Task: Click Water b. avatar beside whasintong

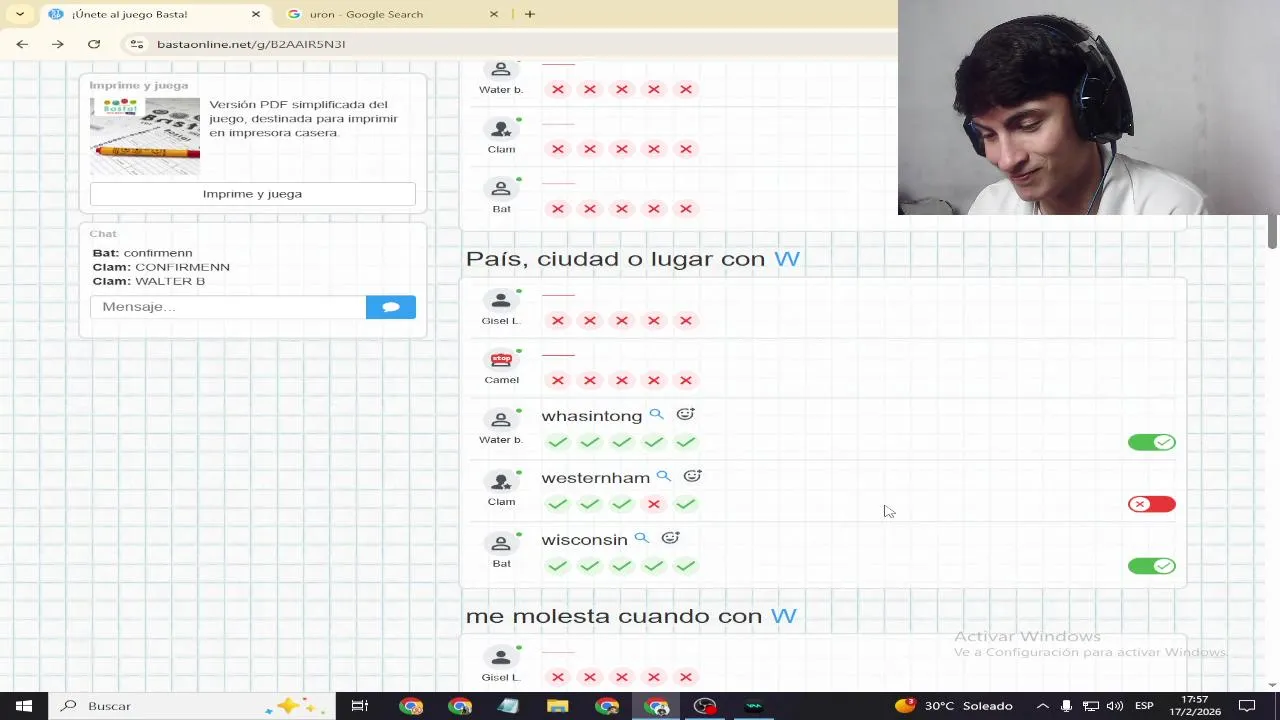Action: pyautogui.click(x=501, y=419)
